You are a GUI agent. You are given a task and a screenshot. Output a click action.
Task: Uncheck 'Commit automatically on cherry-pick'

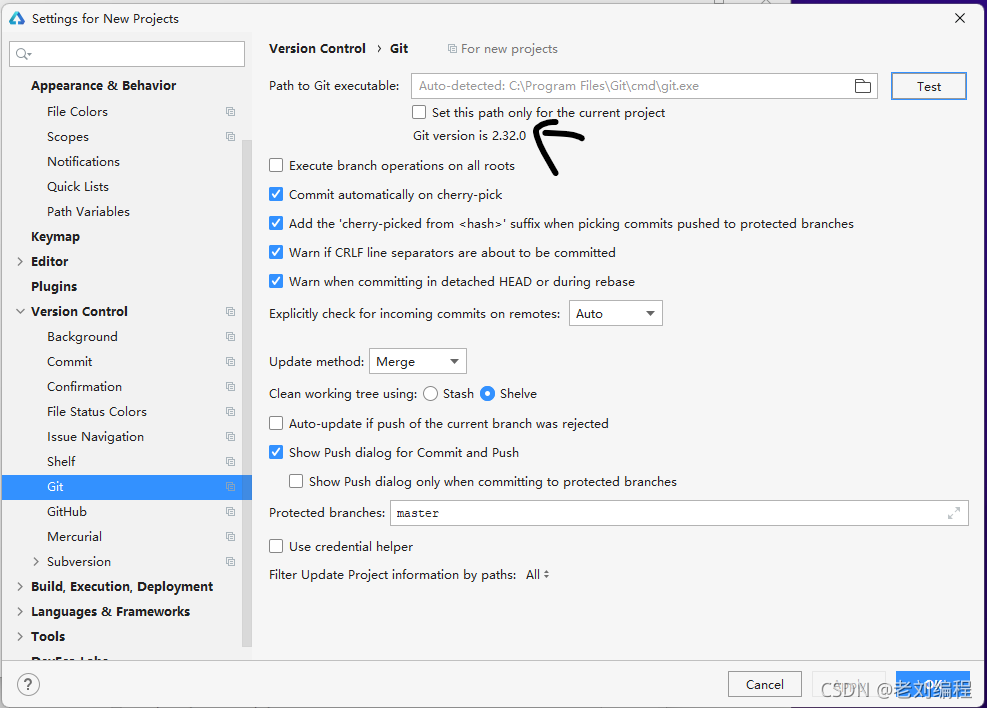(x=276, y=194)
